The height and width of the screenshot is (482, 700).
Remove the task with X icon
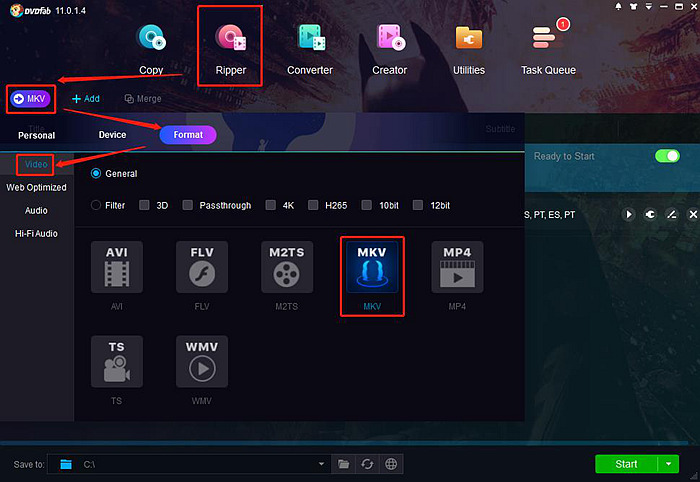point(693,215)
